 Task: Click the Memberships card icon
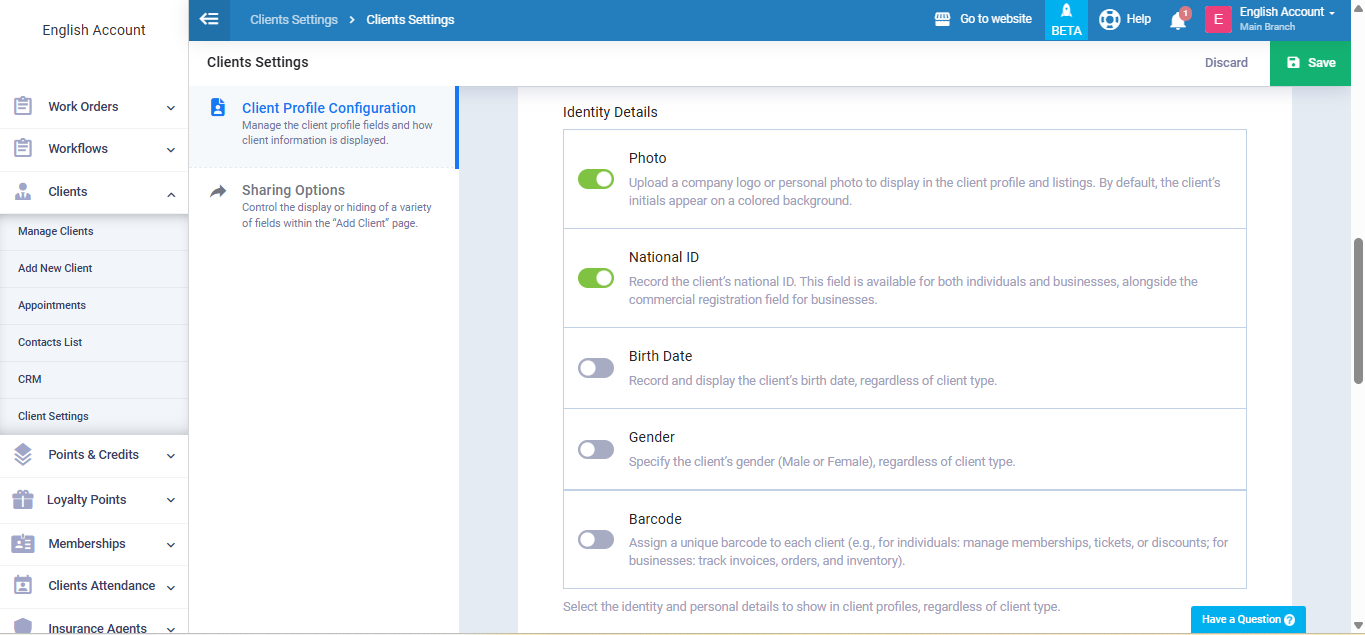coord(23,544)
